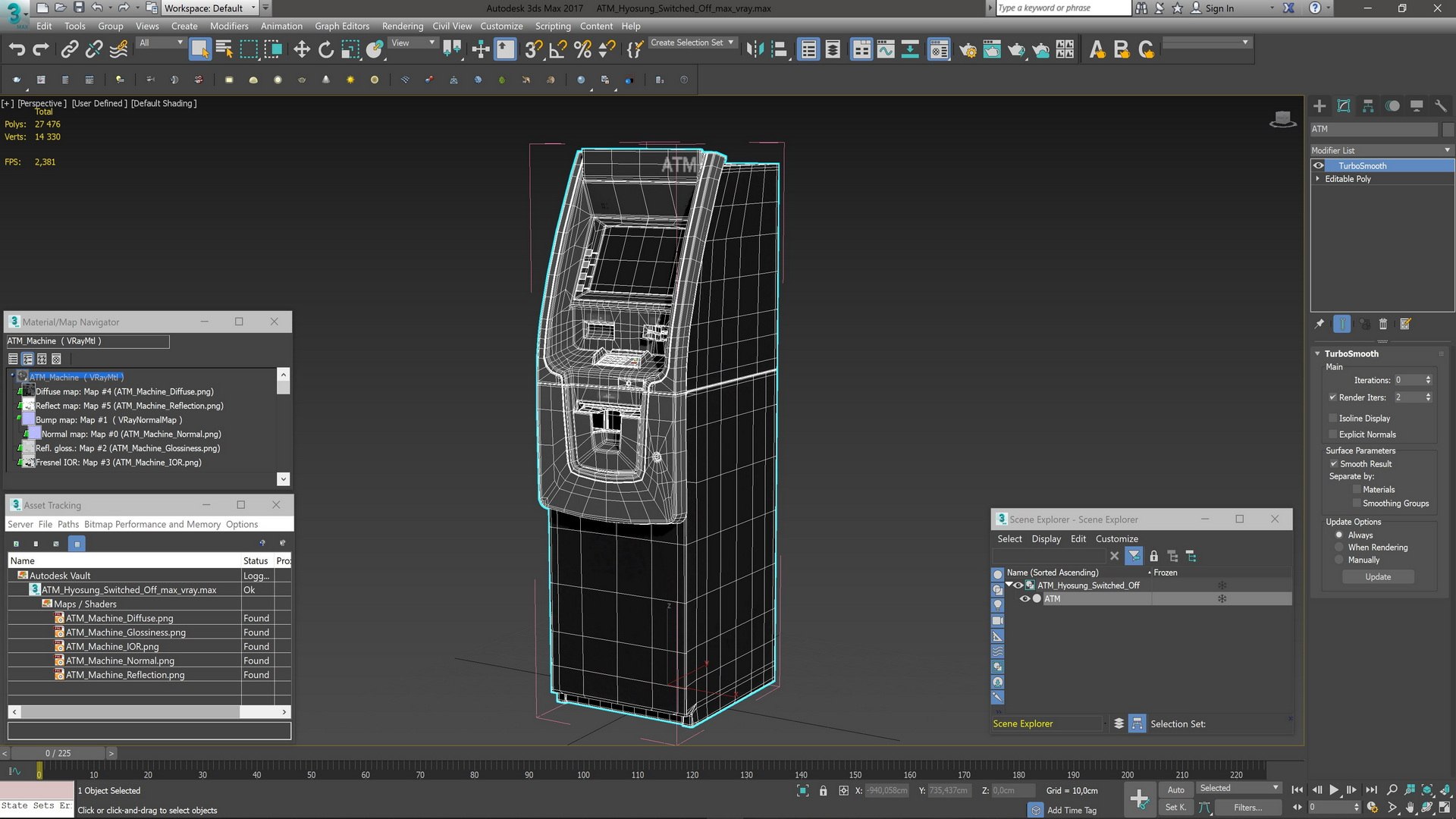Screen dimensions: 1456x819
Task: Click Auto key button
Action: 1175,790
